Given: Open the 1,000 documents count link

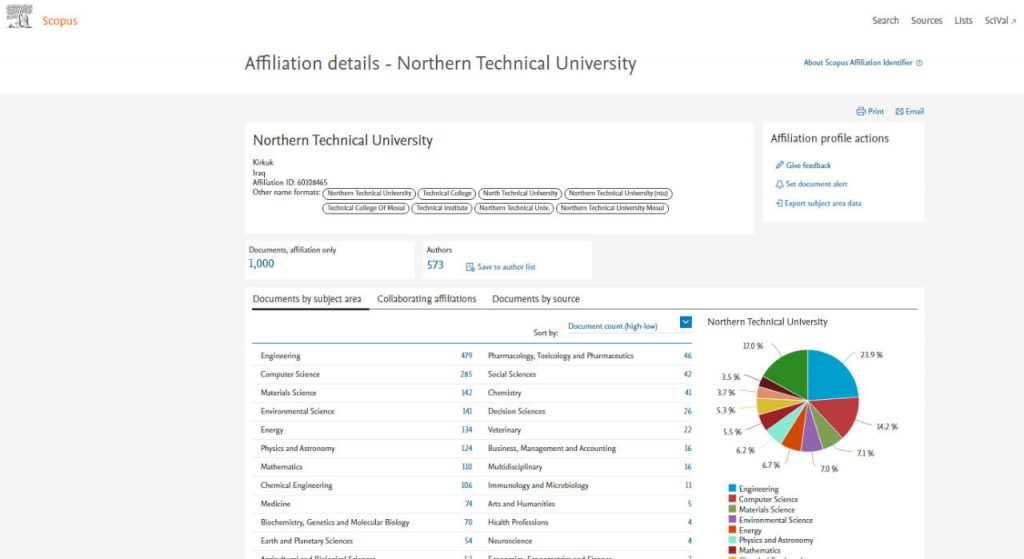Looking at the screenshot, I should [x=261, y=264].
